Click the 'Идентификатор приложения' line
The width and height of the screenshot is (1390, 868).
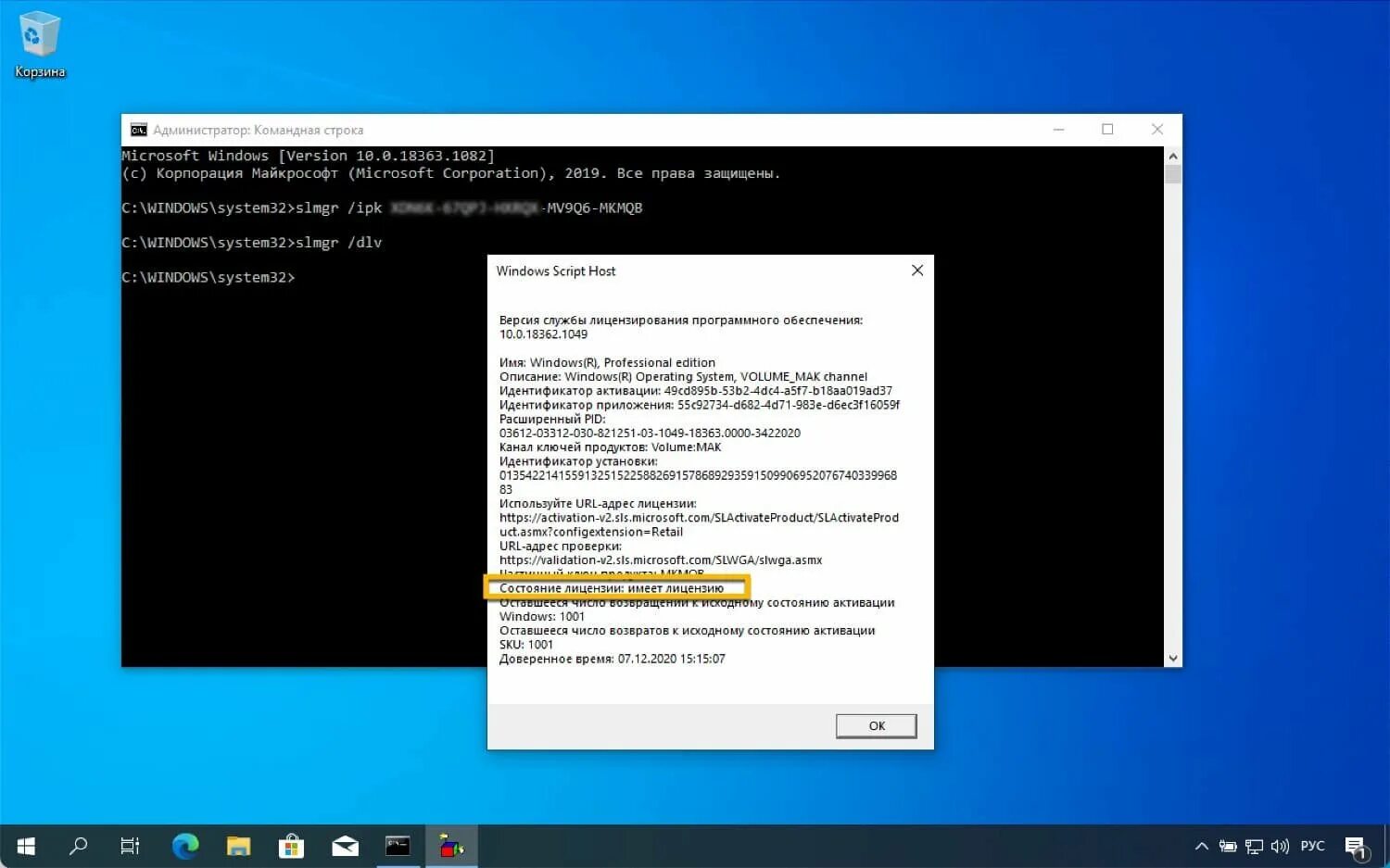pyautogui.click(x=700, y=405)
